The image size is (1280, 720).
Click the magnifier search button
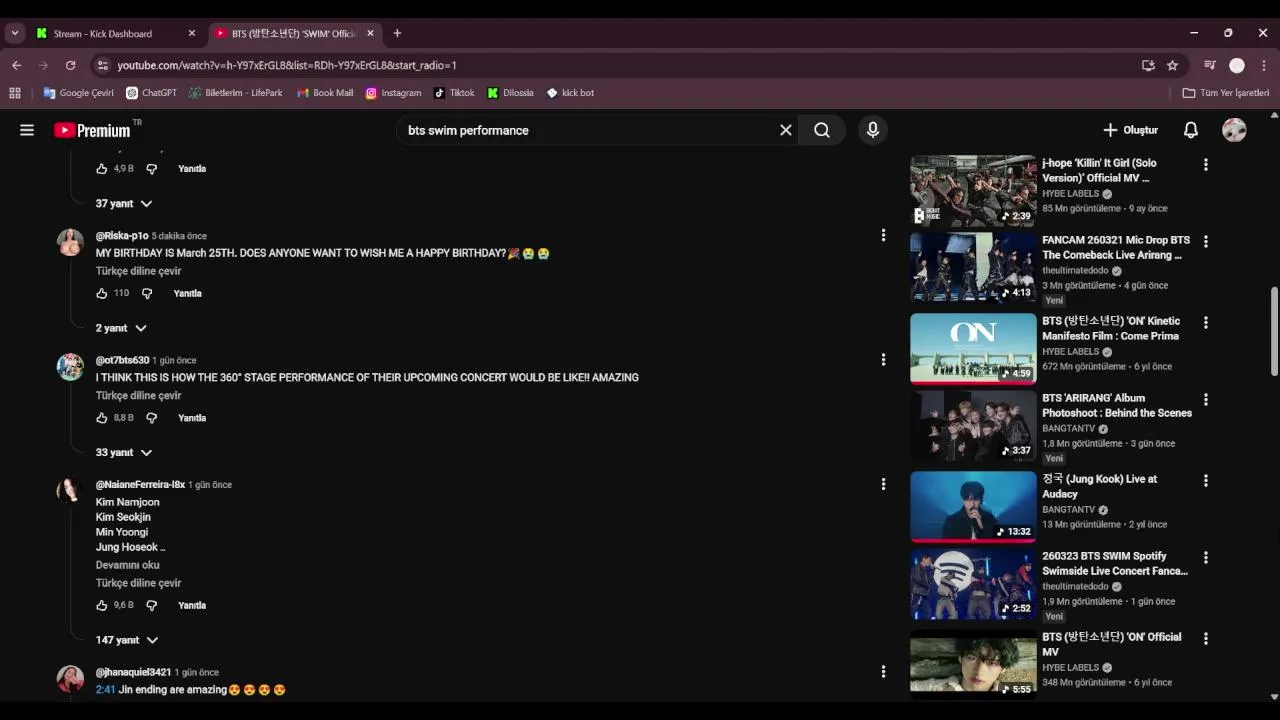822,130
